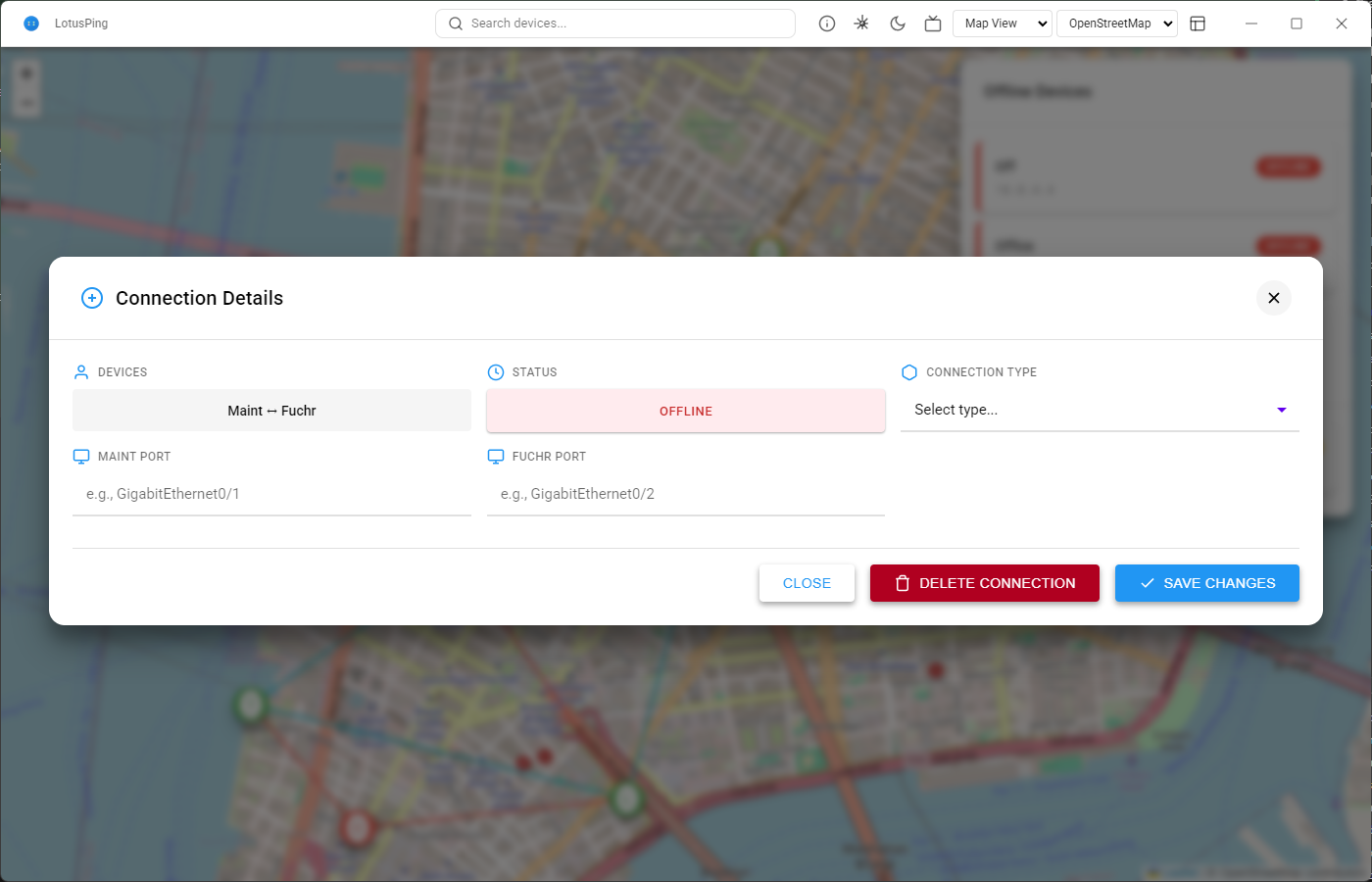Toggle dark mode with the moon icon
The height and width of the screenshot is (882, 1372).
coord(898,24)
